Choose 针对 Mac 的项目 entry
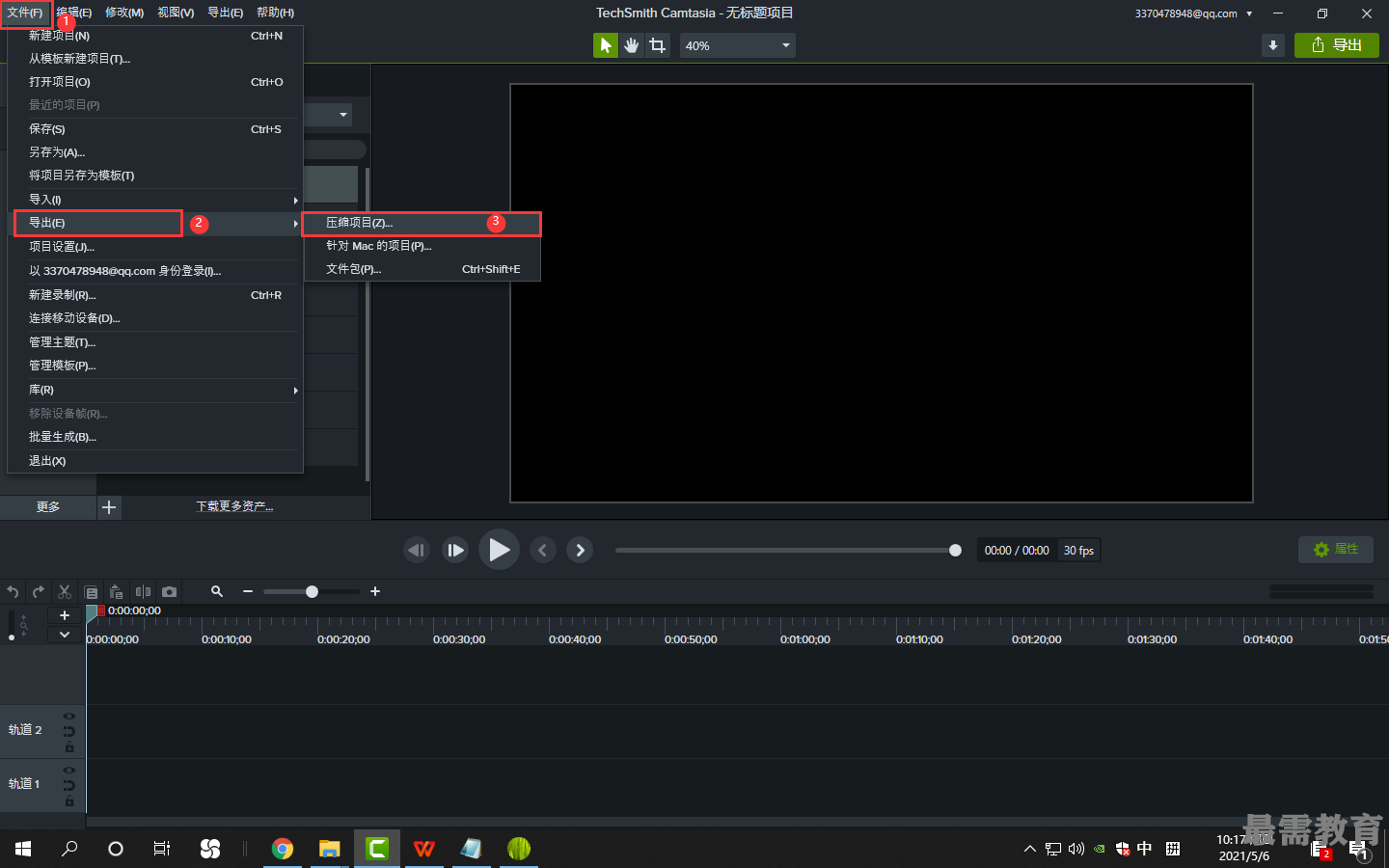 coord(422,246)
